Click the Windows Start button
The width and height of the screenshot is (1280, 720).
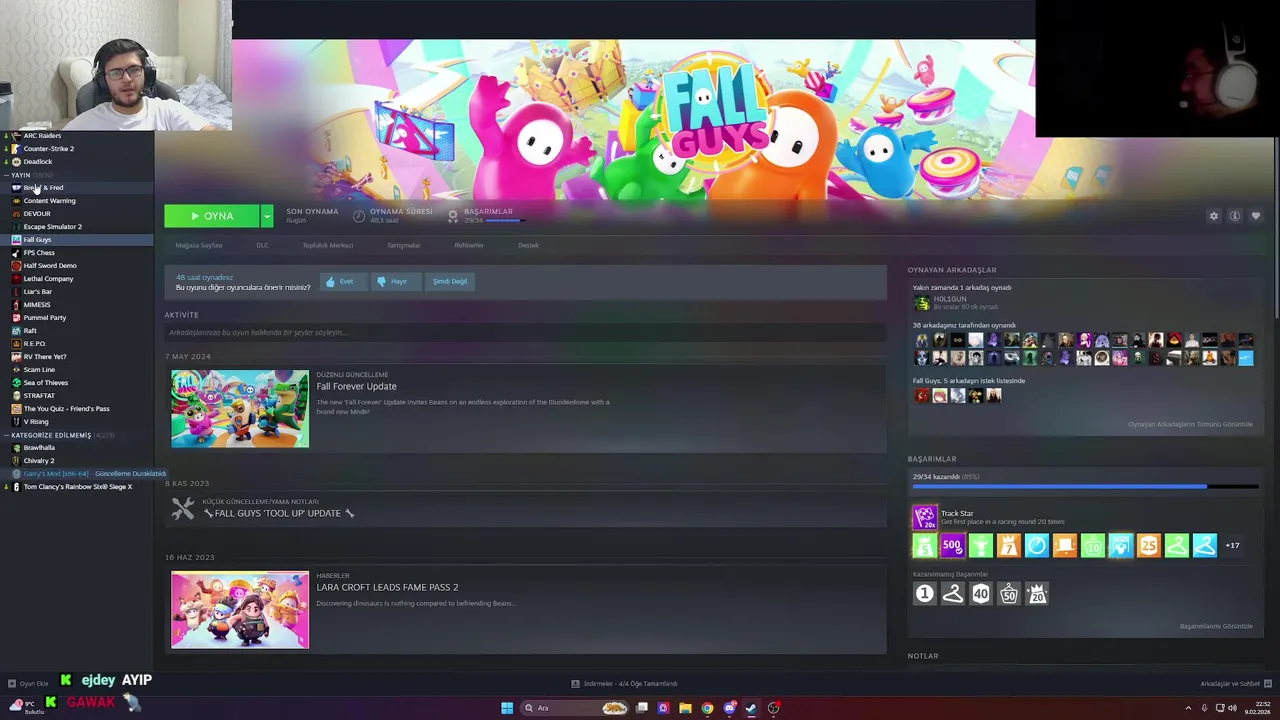(x=507, y=708)
